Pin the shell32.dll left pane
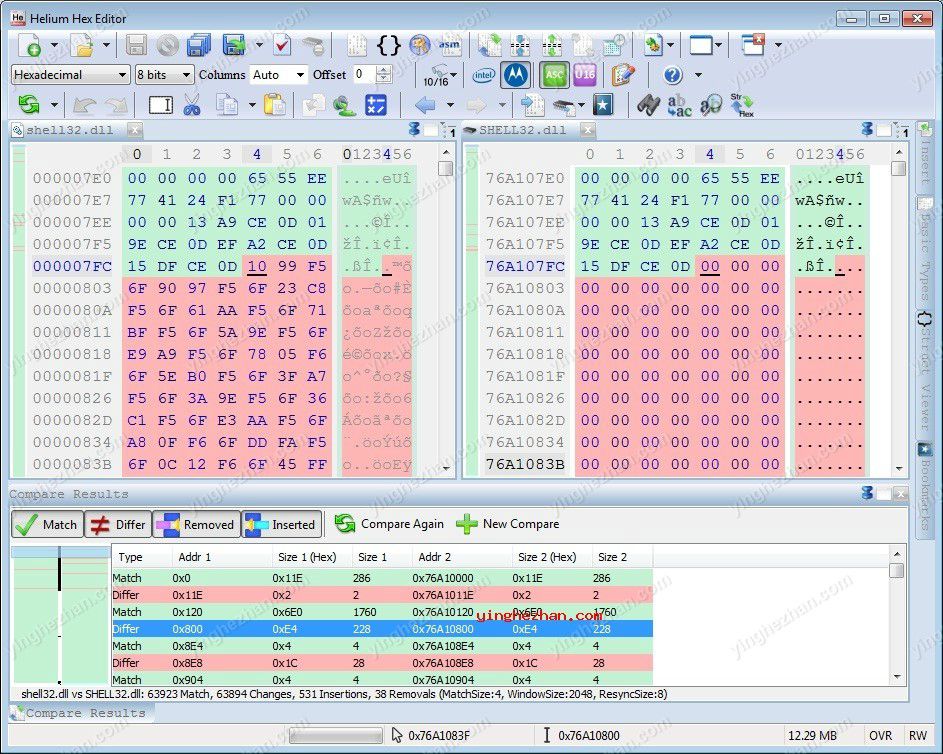Screen dimensions: 943x754 coord(414,129)
